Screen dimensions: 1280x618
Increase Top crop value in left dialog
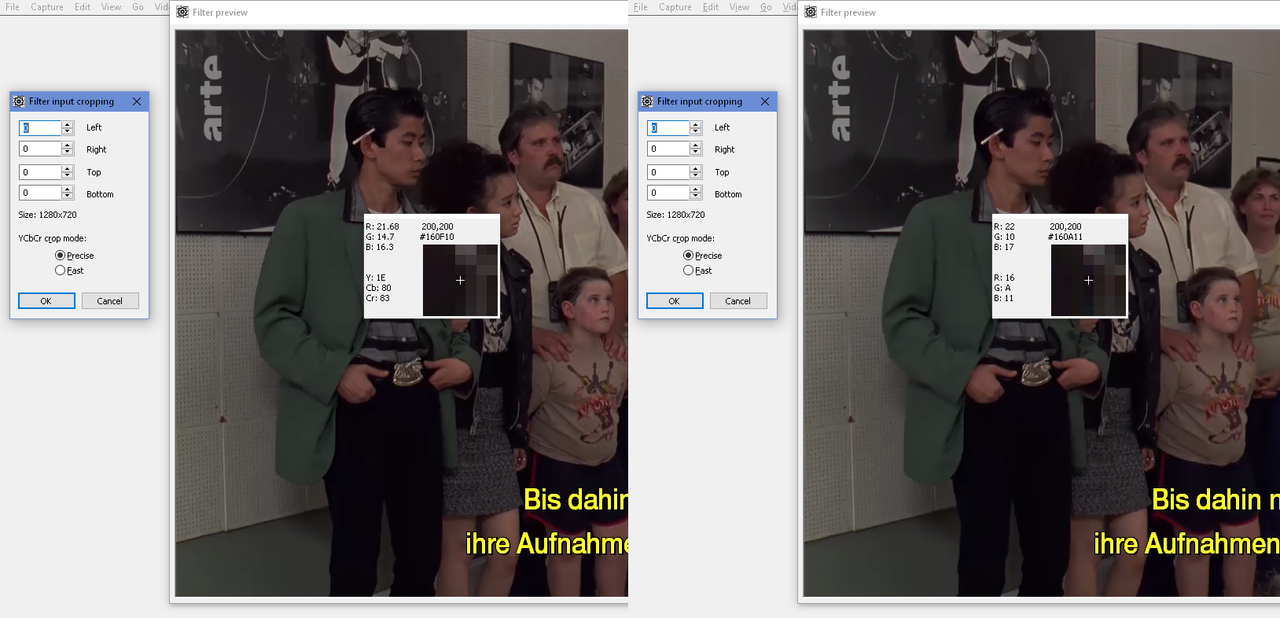coord(68,169)
